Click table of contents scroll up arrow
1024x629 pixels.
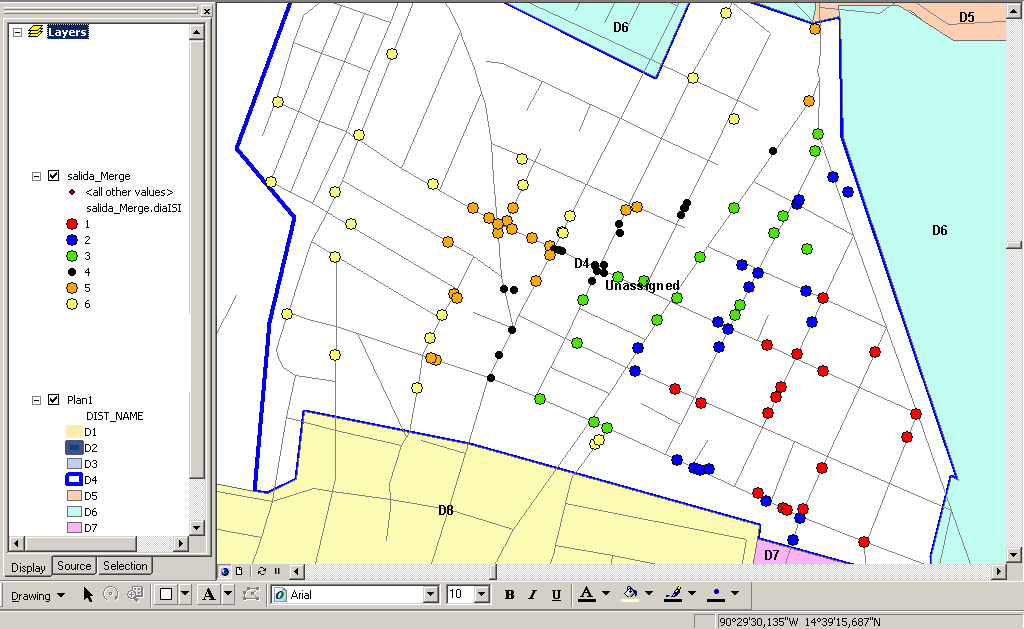[197, 32]
